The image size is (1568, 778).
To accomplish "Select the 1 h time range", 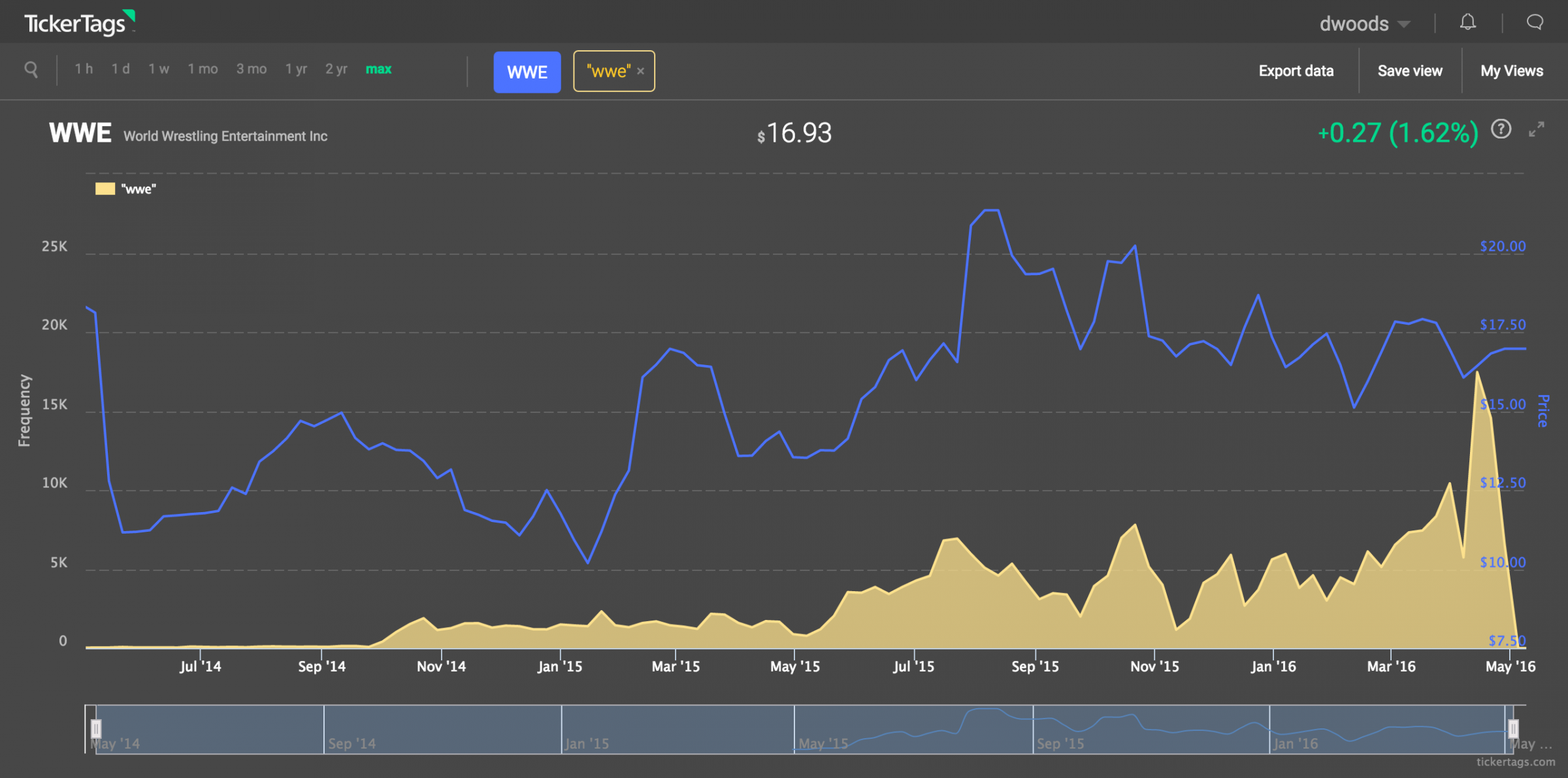I will coord(84,69).
